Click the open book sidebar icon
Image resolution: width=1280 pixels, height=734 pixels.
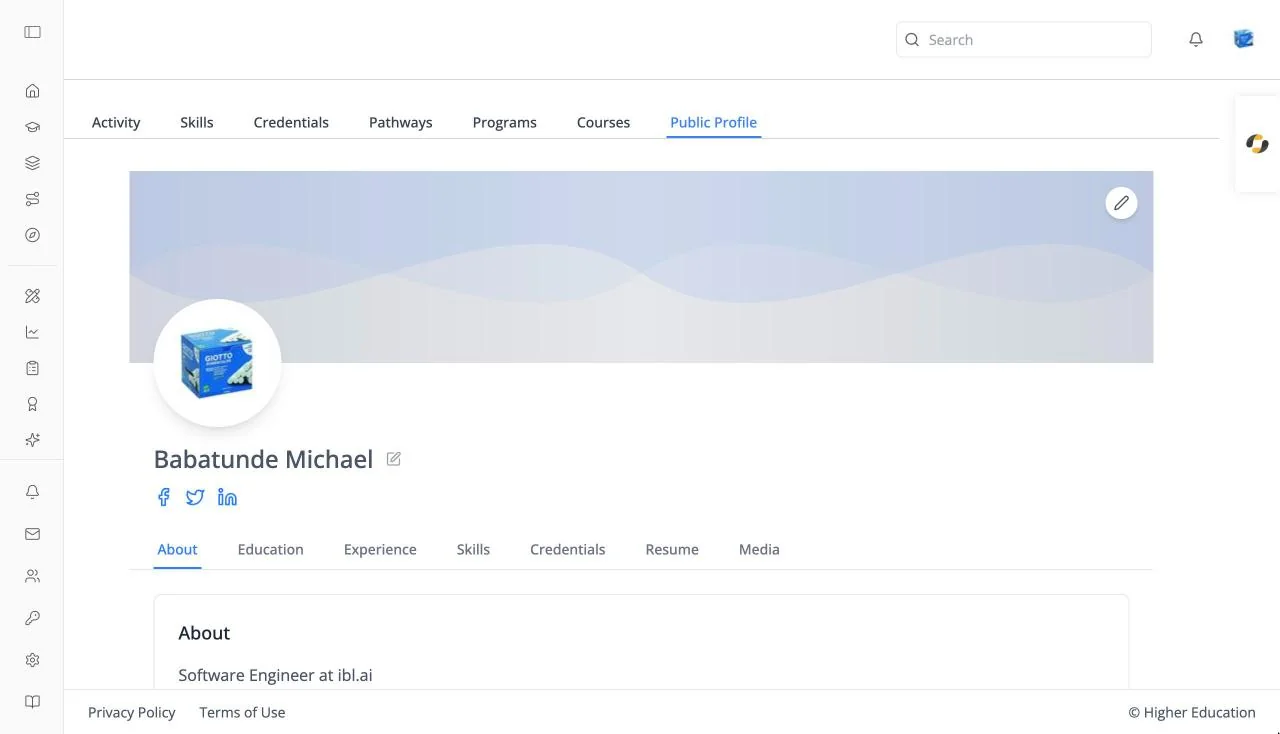pyautogui.click(x=32, y=702)
